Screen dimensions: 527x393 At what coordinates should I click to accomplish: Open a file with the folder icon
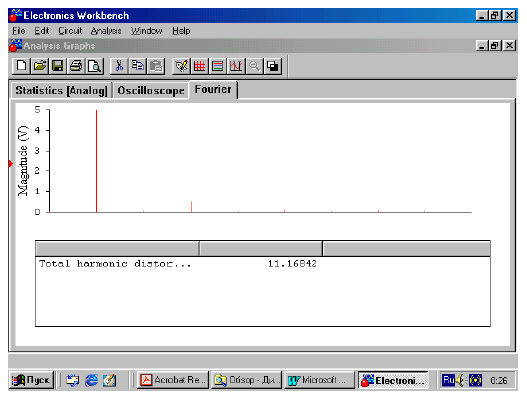pyautogui.click(x=40, y=66)
